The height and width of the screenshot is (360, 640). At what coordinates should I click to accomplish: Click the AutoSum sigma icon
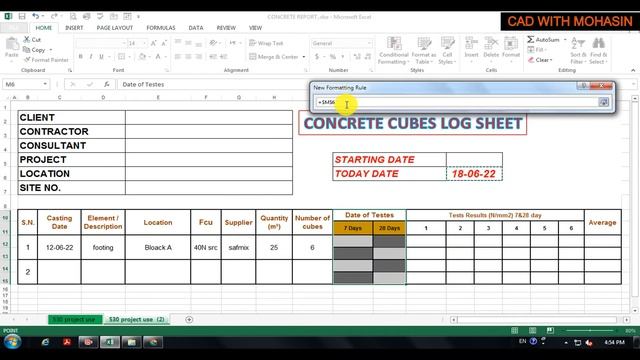[530, 39]
